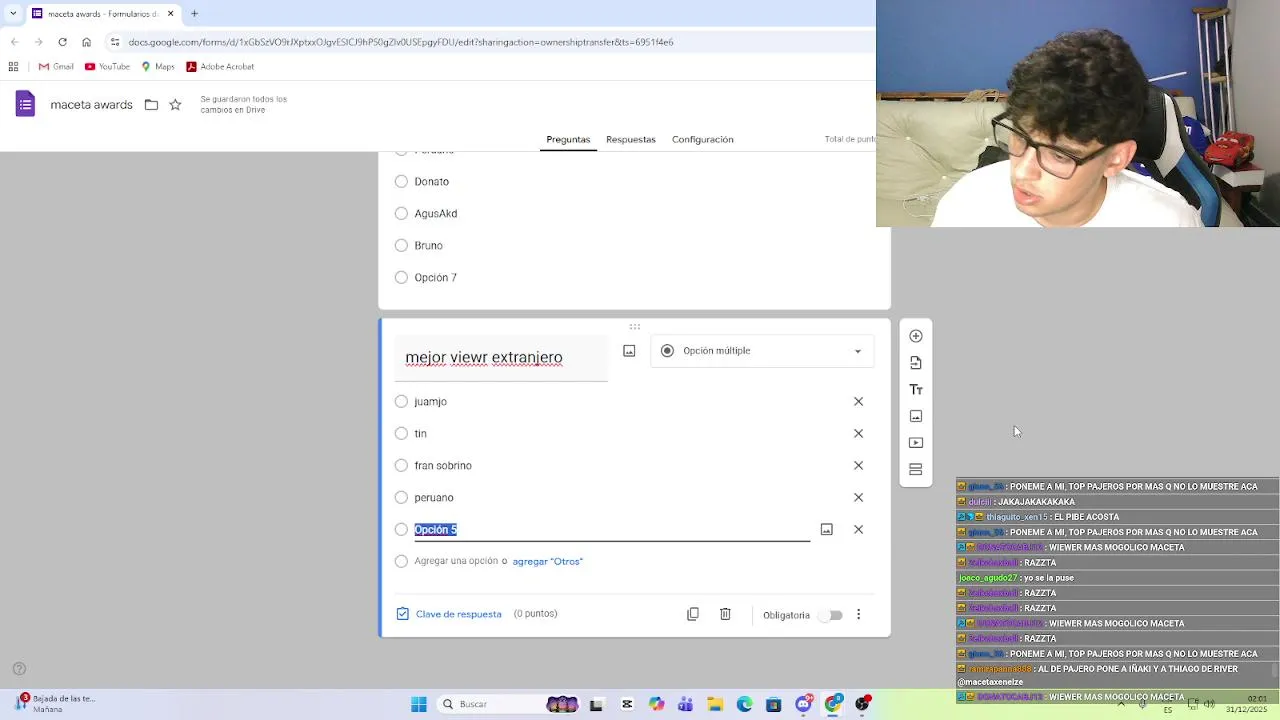Select the Donato radio button
Image resolution: width=1280 pixels, height=720 pixels.
tap(401, 182)
